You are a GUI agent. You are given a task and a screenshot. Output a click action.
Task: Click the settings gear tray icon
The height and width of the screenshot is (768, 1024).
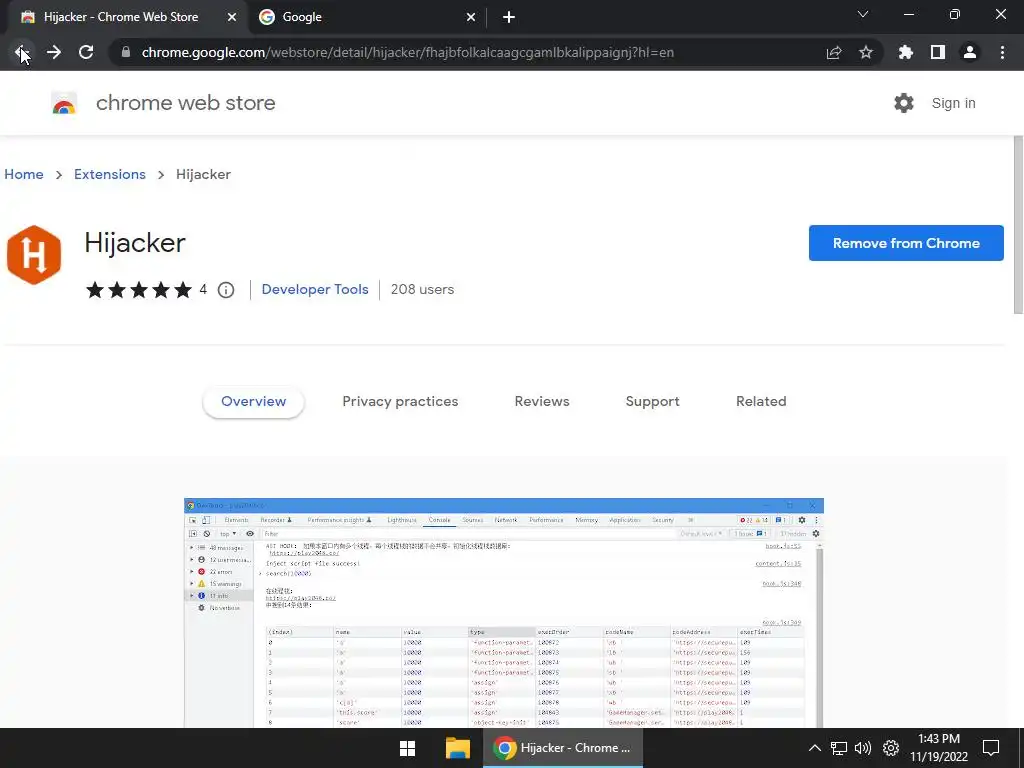pyautogui.click(x=891, y=748)
